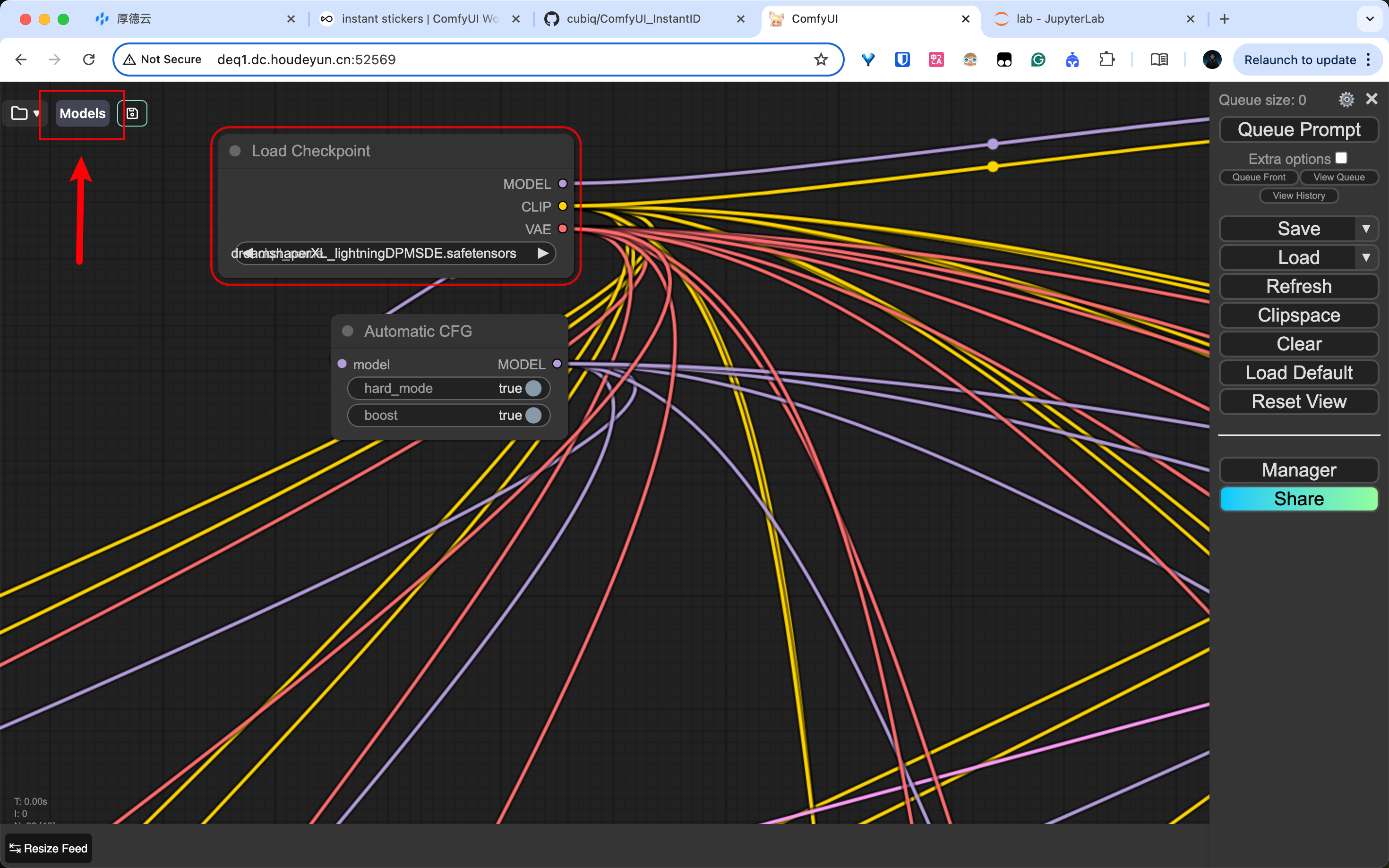Open the settings gear in queue panel
The width and height of the screenshot is (1389, 868).
1346,99
